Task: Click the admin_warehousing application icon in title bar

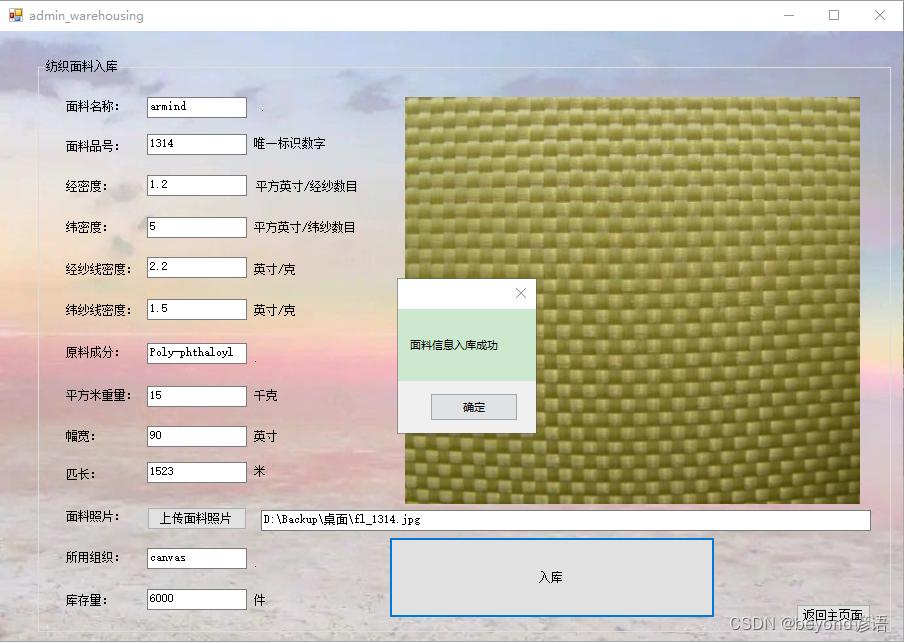Action: 15,15
